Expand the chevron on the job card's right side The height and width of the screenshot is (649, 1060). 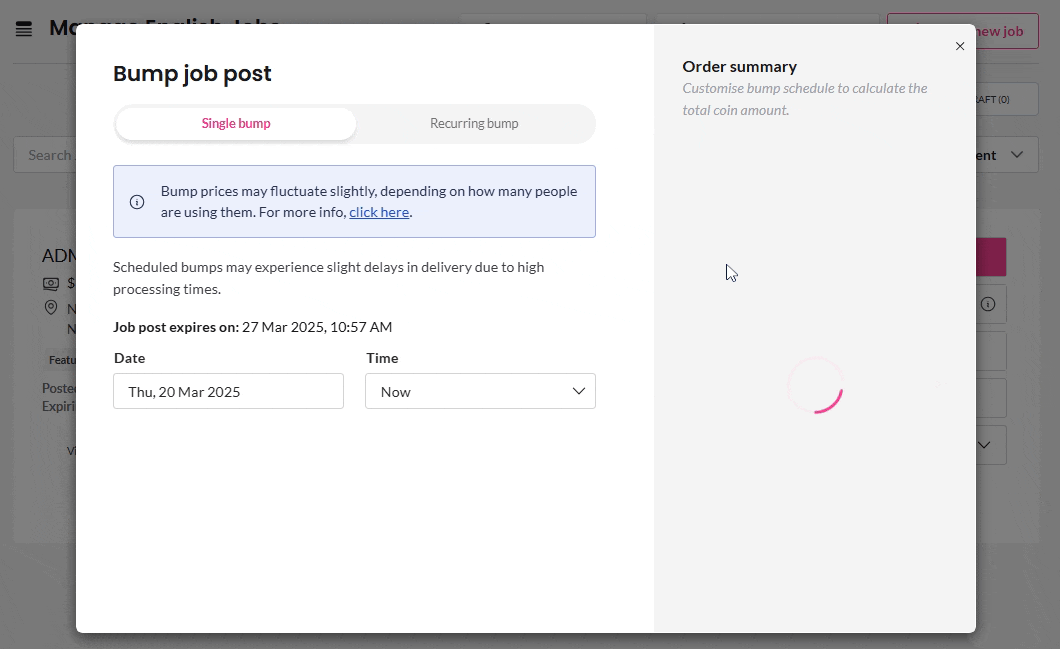click(x=984, y=445)
